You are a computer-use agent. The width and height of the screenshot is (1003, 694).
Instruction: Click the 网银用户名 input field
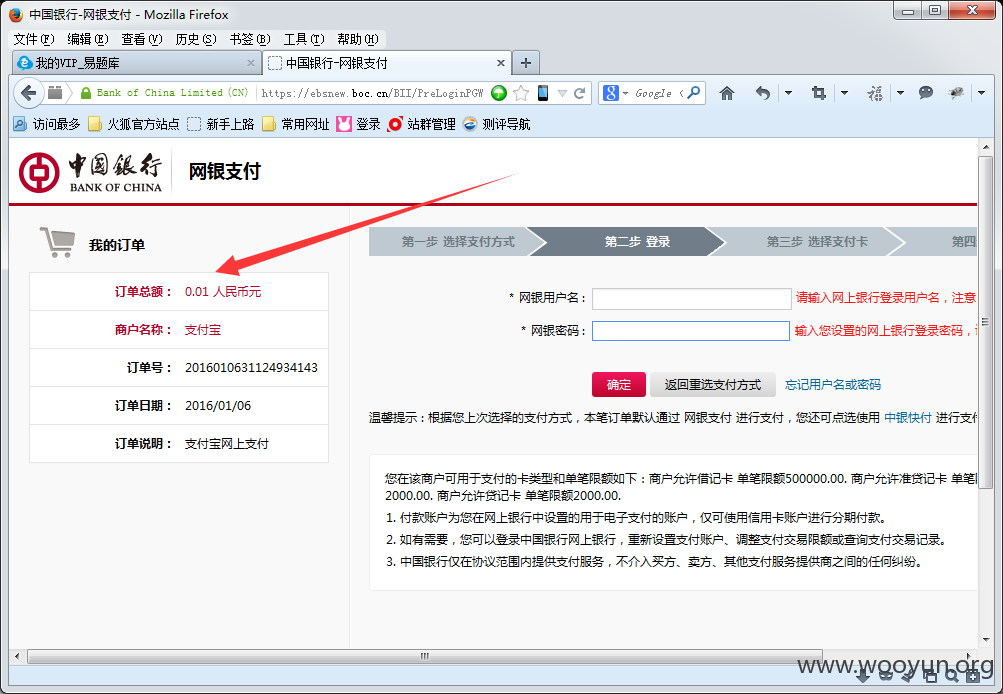[x=691, y=298]
